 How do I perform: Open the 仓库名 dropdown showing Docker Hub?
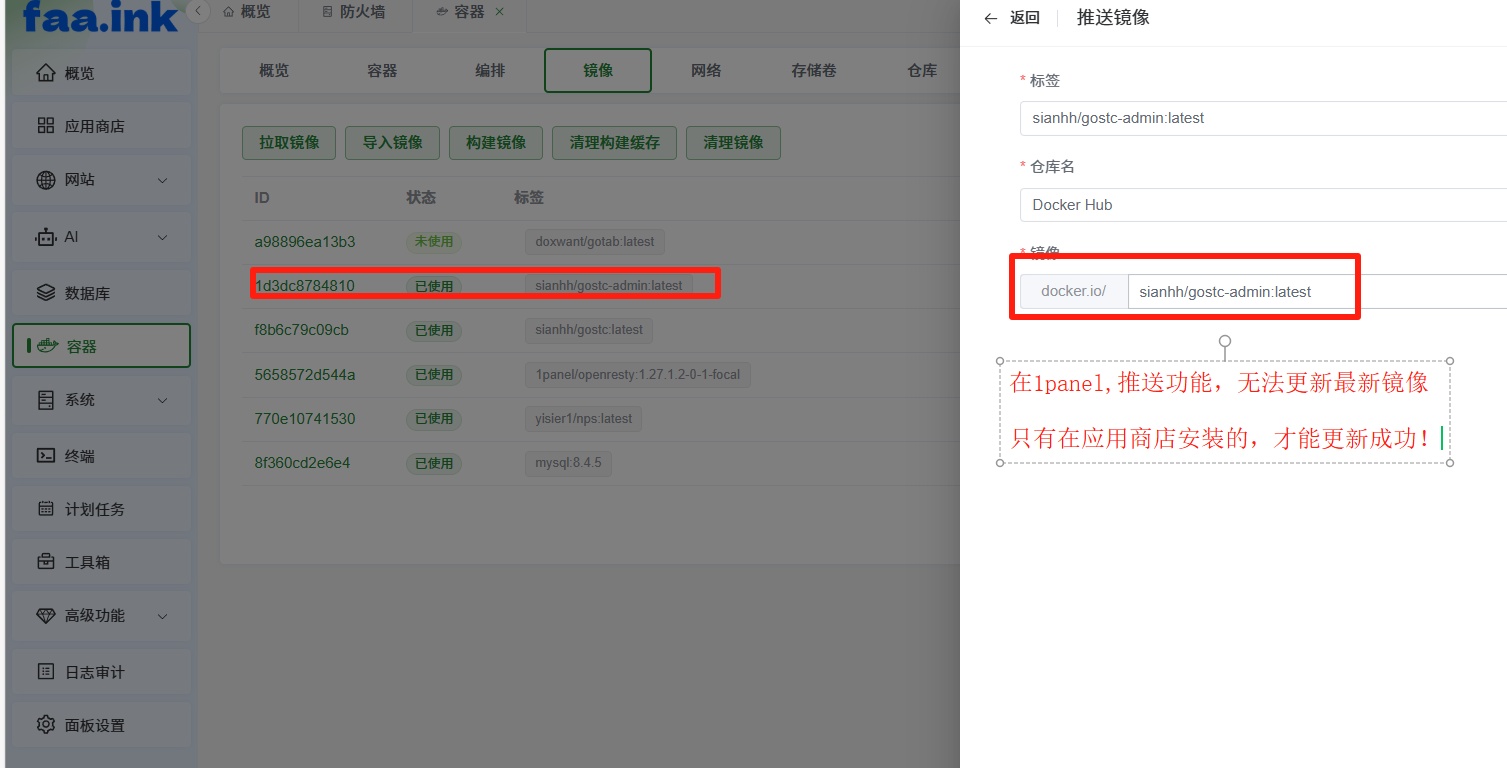click(x=1263, y=204)
